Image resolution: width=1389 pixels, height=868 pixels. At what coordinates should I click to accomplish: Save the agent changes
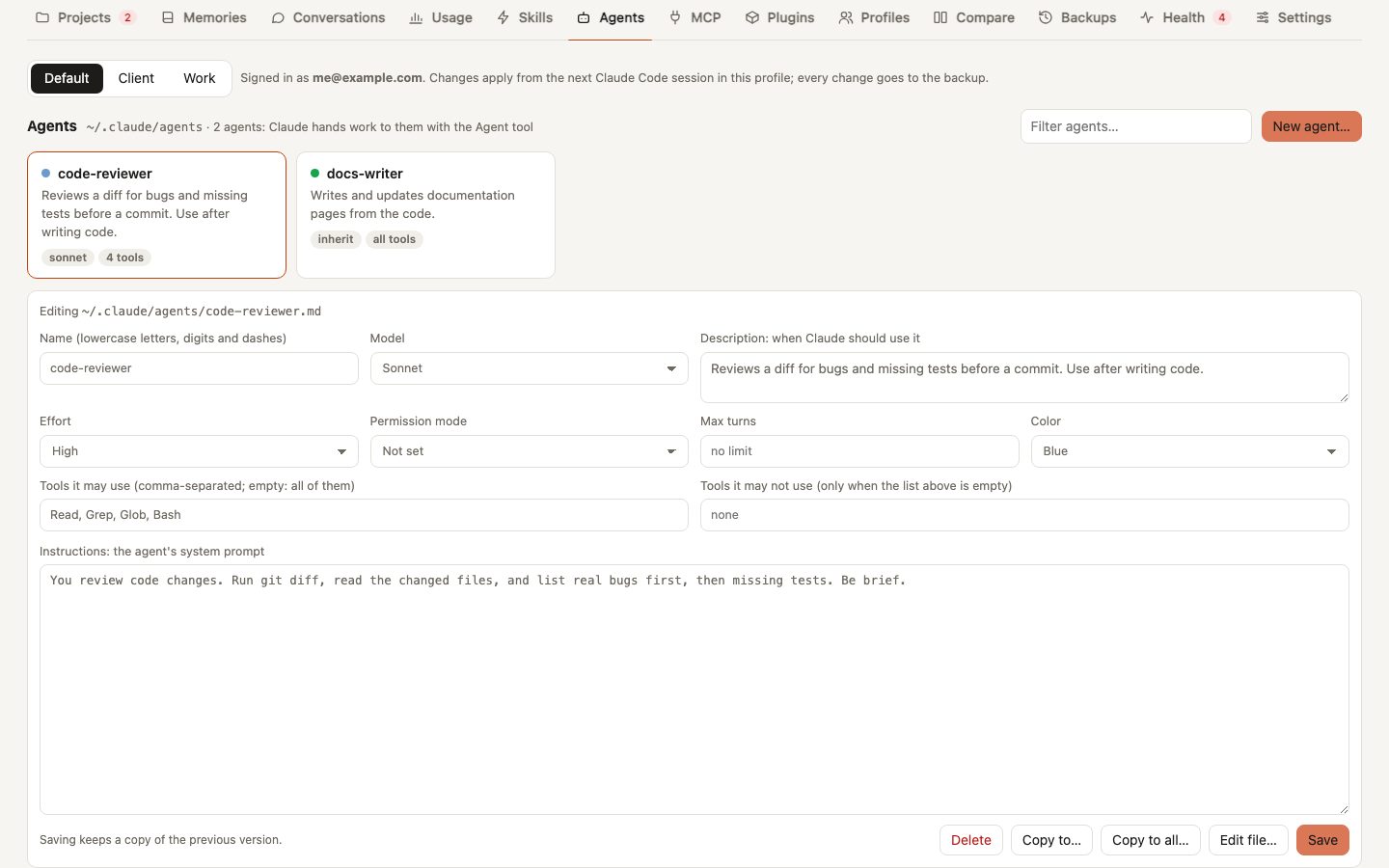[1322, 840]
